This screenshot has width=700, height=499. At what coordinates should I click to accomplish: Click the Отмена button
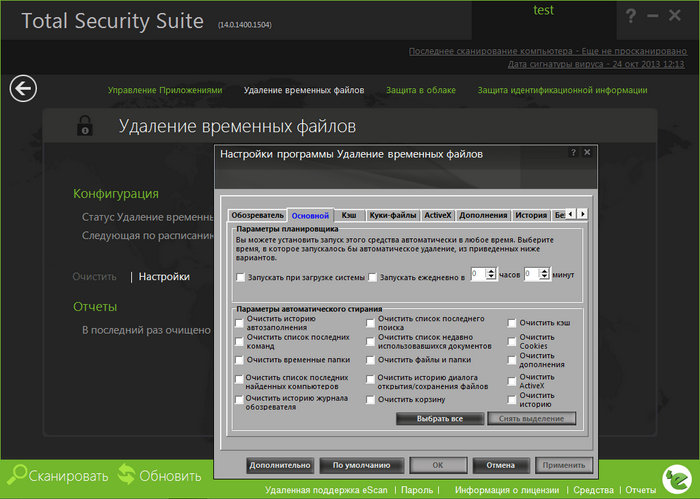point(501,465)
